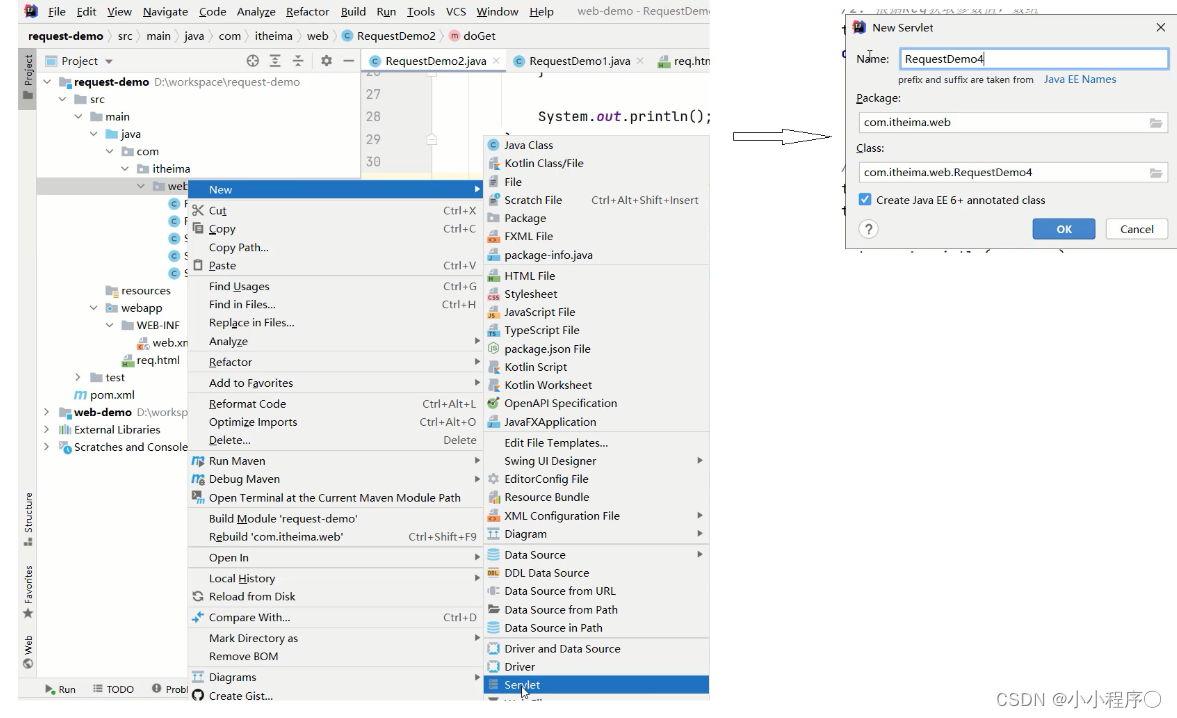
Task: Click the Name input field
Action: tap(1034, 59)
